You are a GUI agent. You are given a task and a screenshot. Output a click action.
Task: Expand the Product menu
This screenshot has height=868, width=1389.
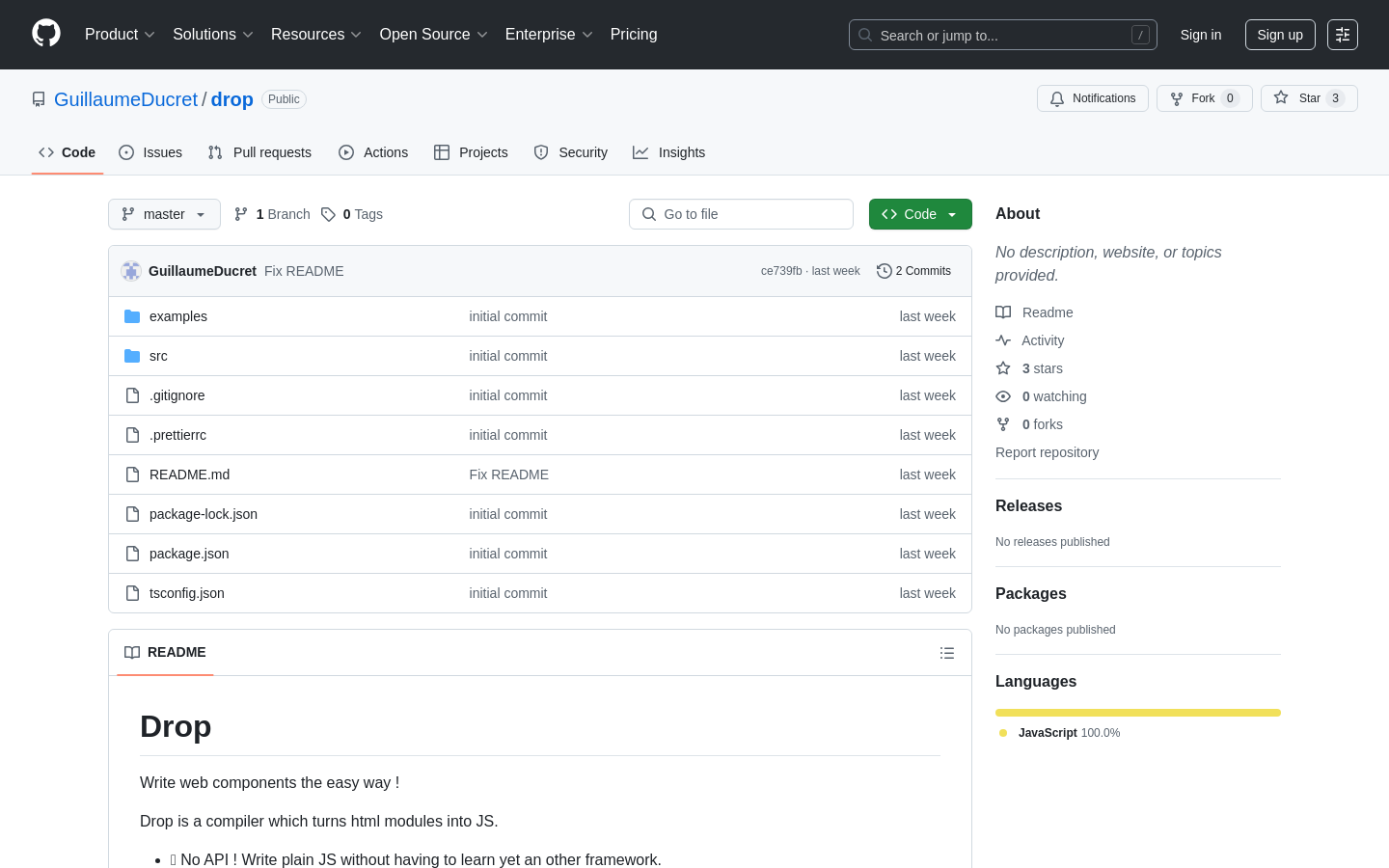point(120,35)
